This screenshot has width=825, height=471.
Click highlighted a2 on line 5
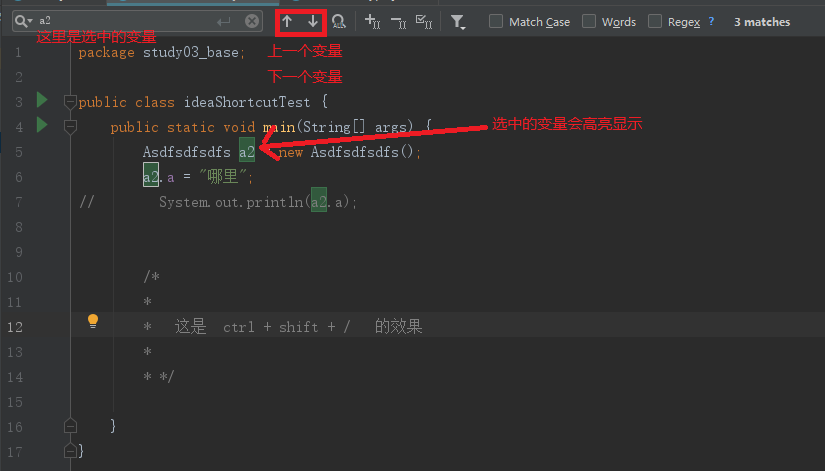(x=247, y=152)
